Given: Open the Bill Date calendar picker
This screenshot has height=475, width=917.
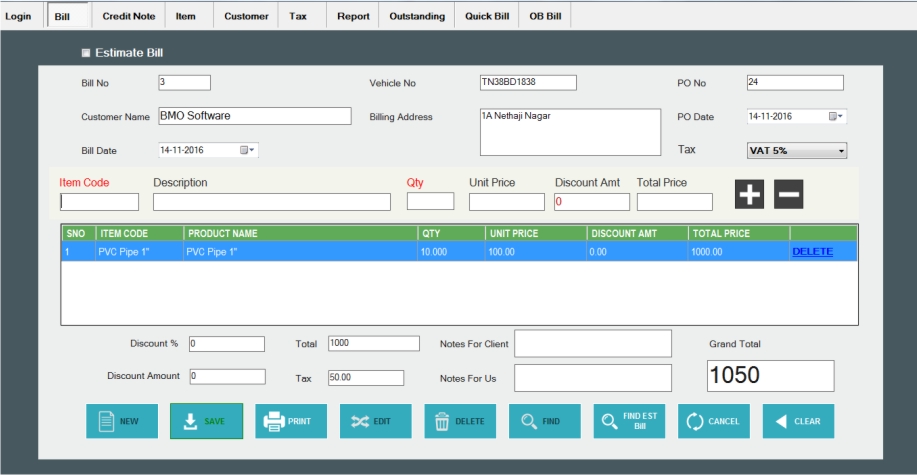Looking at the screenshot, I should 247,150.
